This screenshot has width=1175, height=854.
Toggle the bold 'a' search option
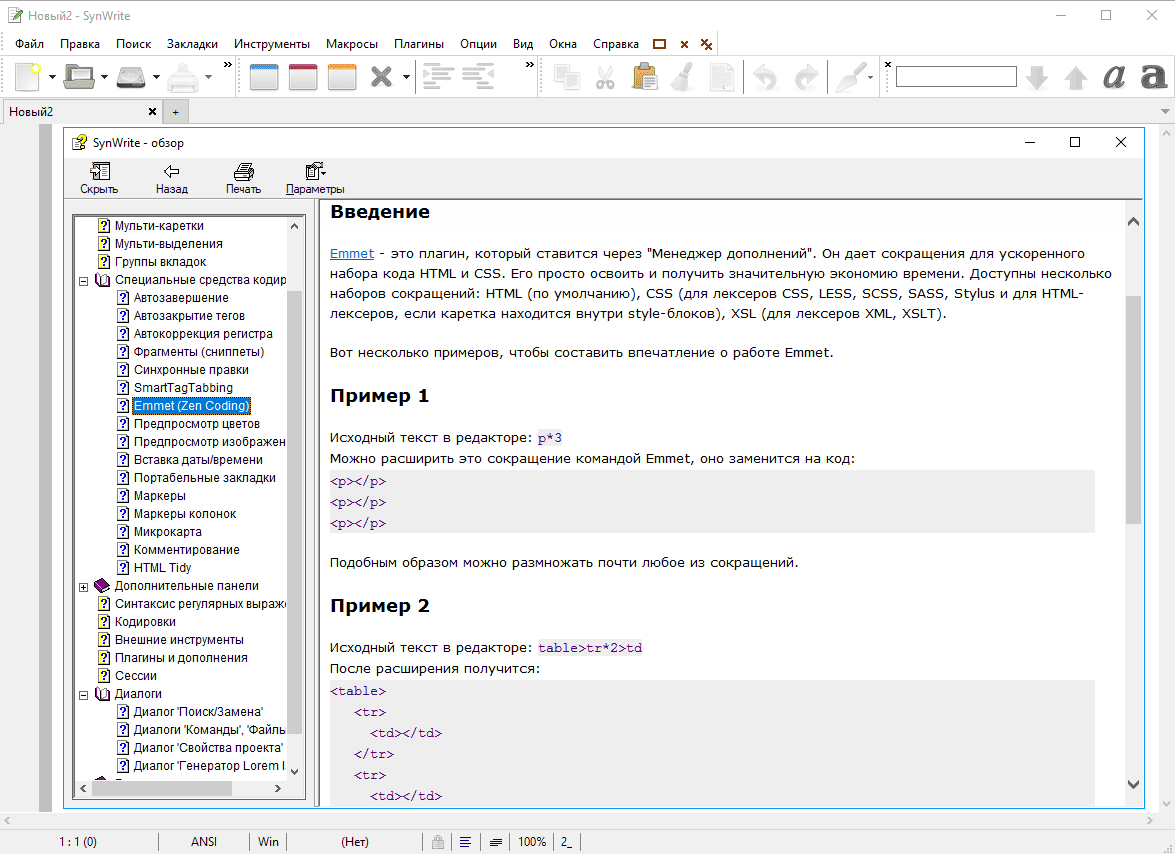point(1153,76)
